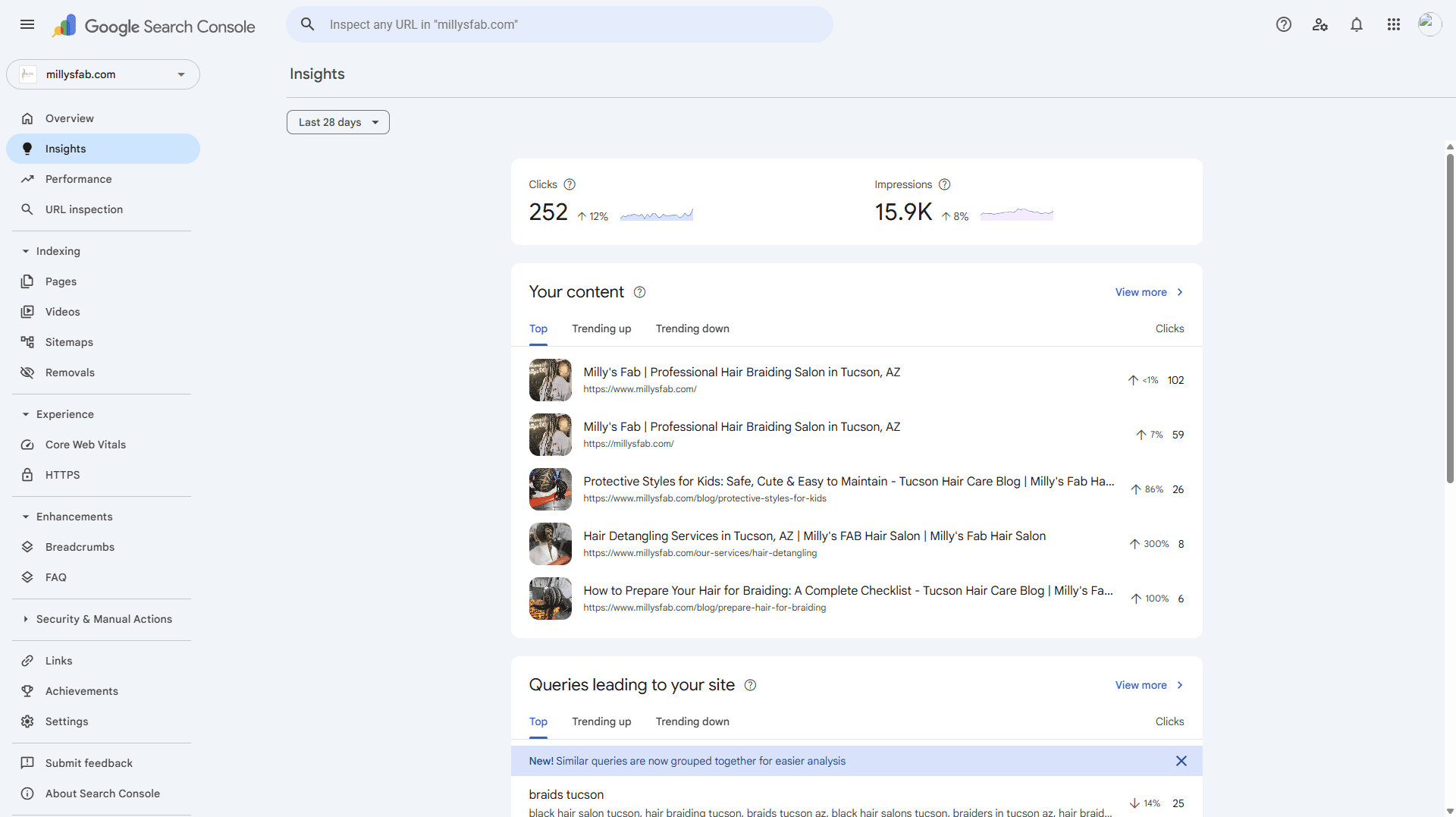
Task: Select Trending up tab under Queries section
Action: tap(601, 721)
